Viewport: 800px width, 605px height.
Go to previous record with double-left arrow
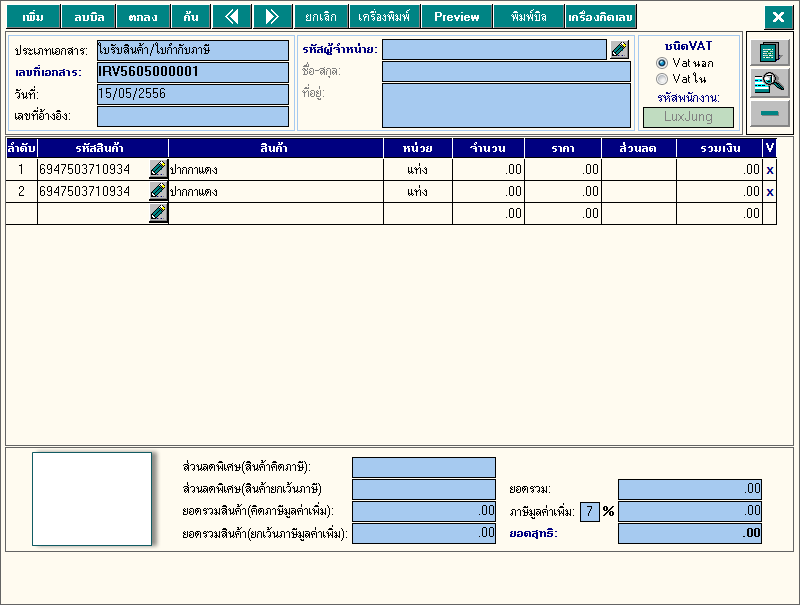coord(232,17)
